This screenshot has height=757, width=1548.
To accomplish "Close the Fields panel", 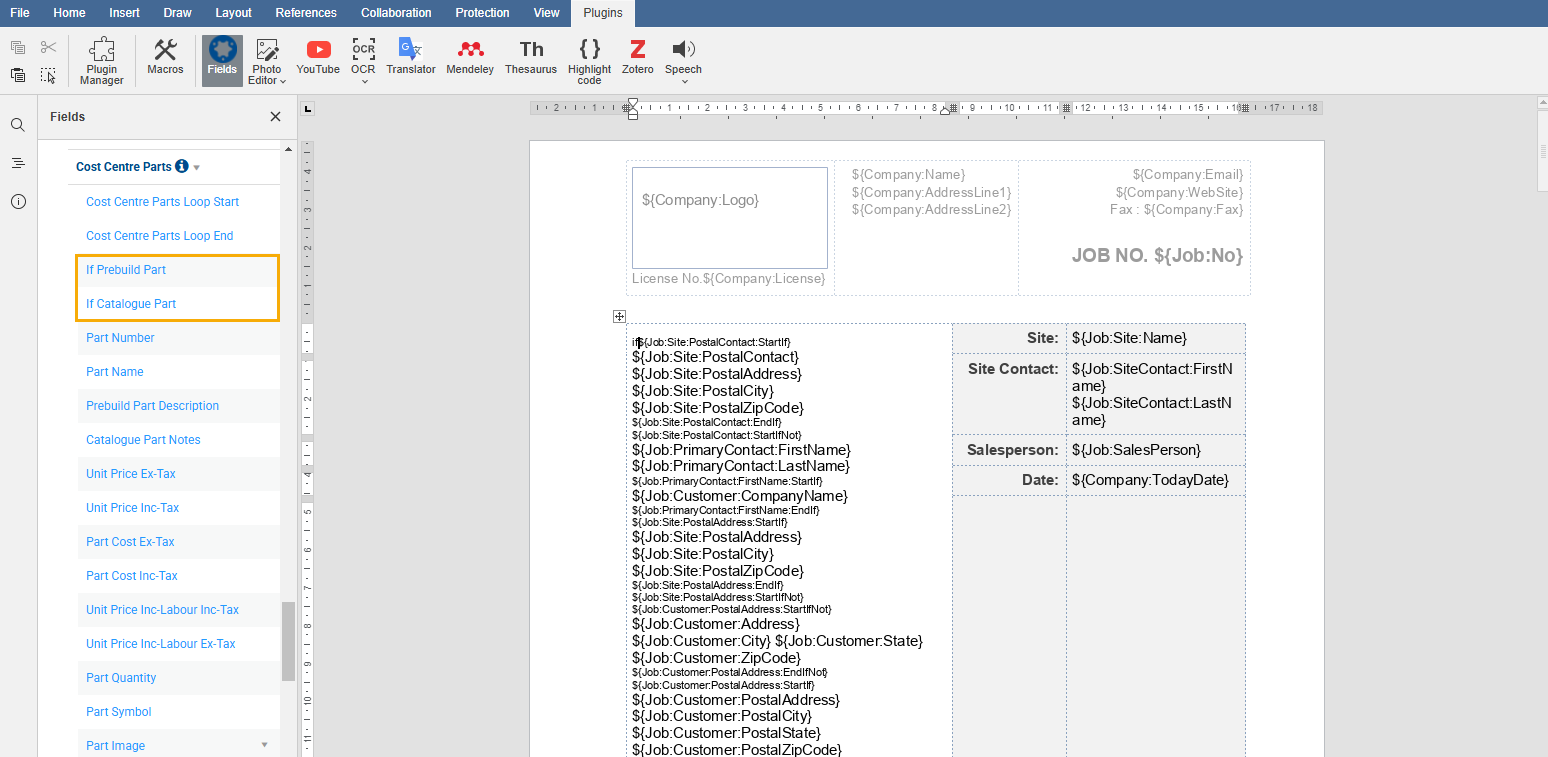I will 275,117.
